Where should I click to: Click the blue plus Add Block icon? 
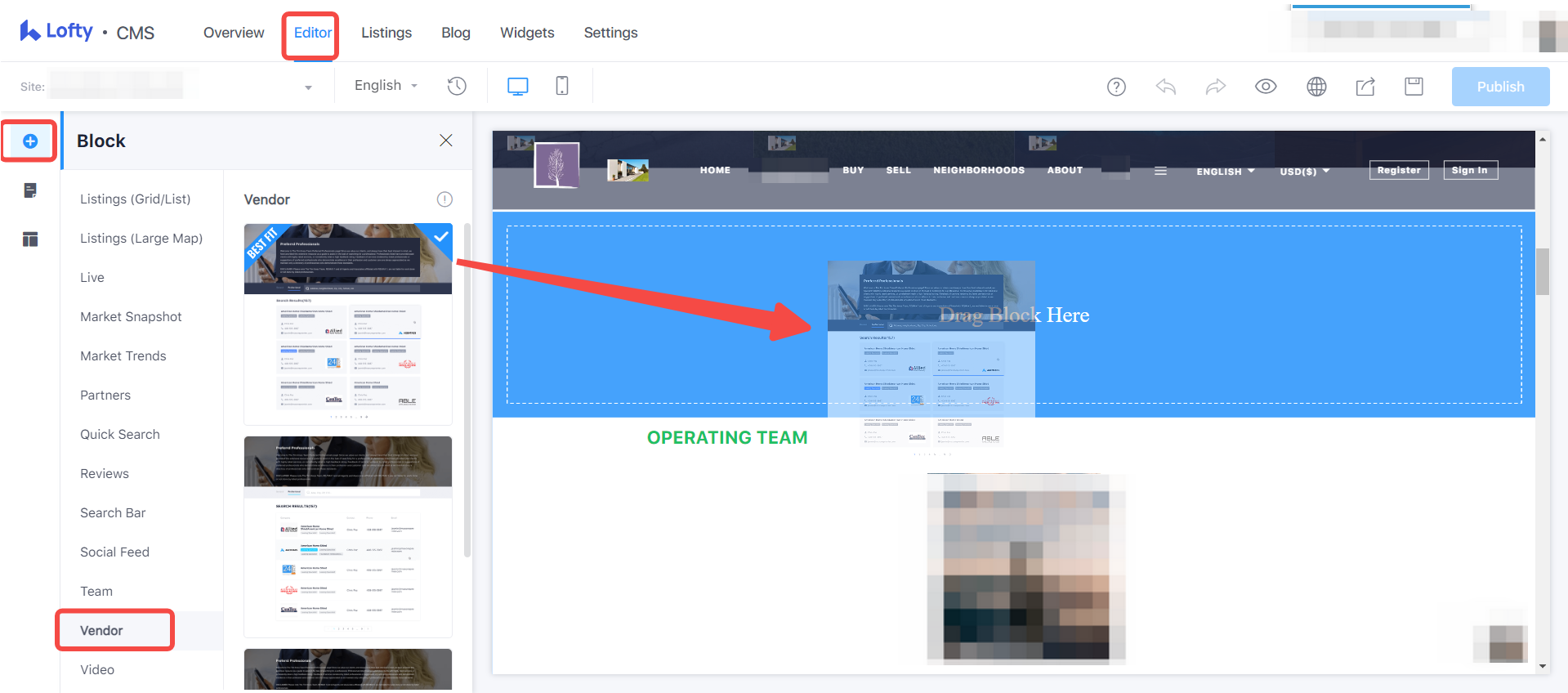click(30, 141)
